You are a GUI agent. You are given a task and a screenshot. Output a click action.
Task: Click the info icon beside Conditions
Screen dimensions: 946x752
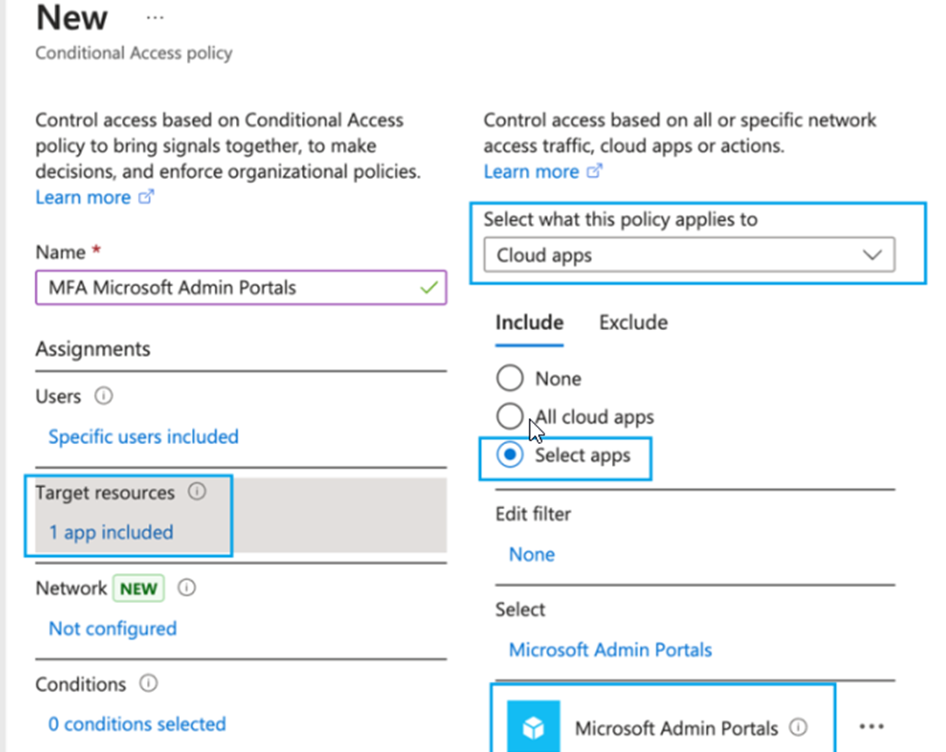pos(148,684)
